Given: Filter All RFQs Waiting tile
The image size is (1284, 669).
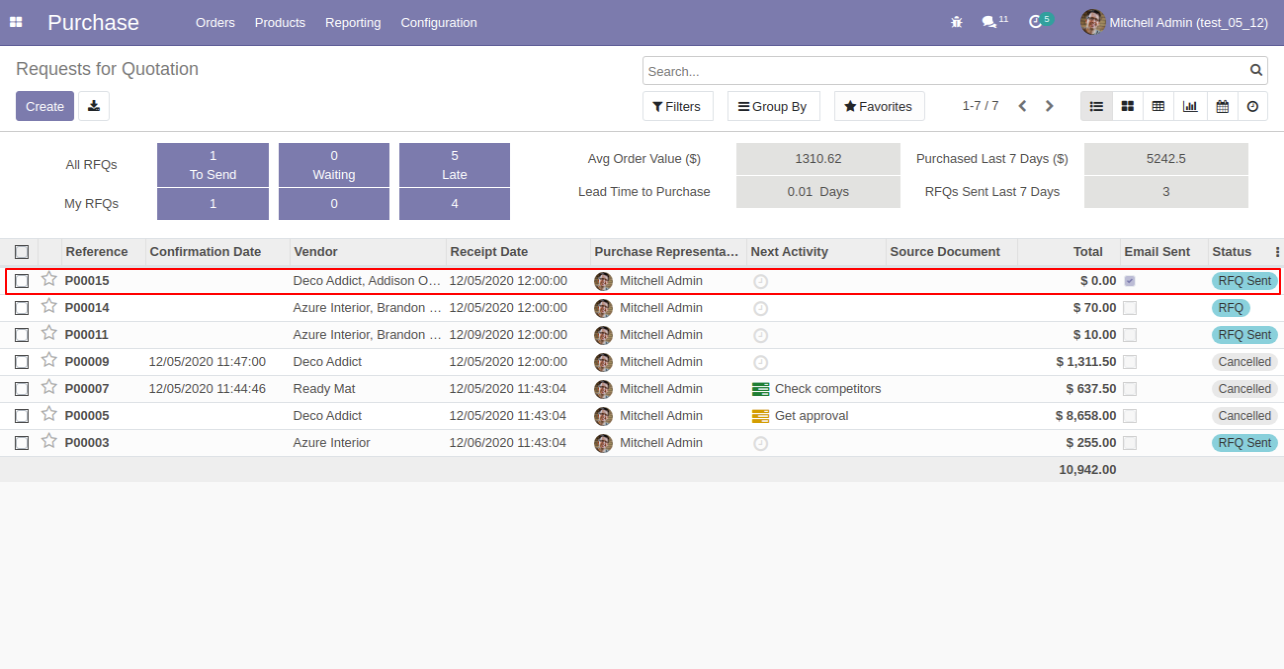Looking at the screenshot, I should click(334, 165).
